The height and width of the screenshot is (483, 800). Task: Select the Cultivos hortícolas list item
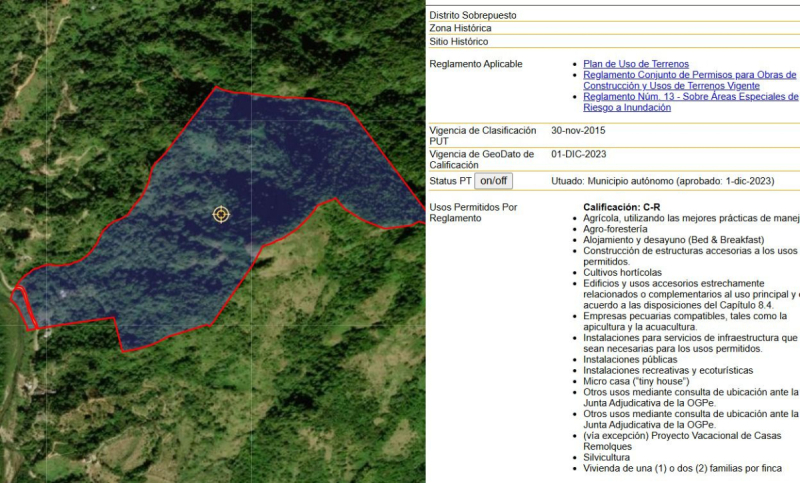(622, 272)
